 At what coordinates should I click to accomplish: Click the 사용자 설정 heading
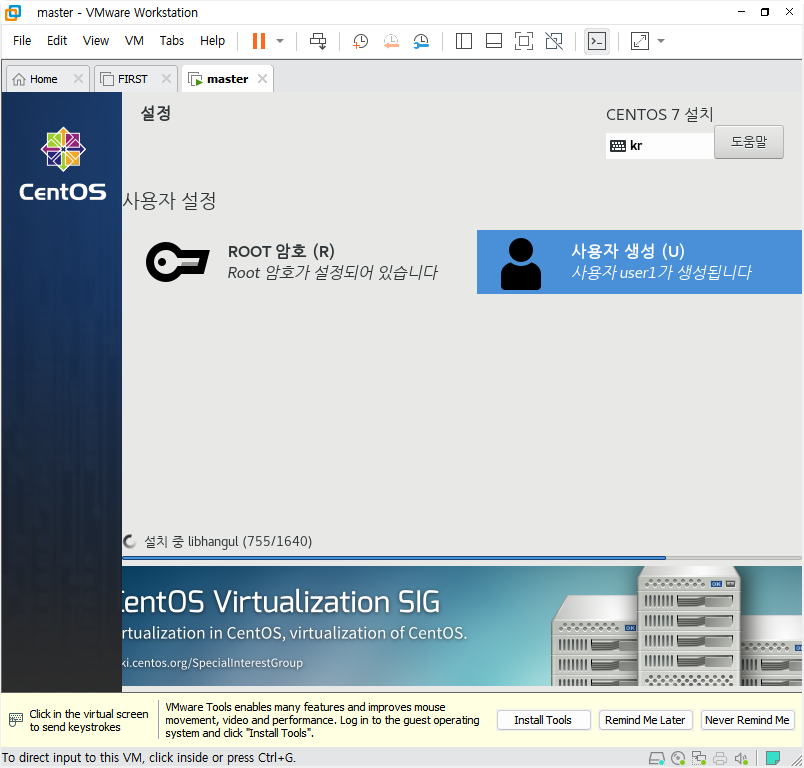pyautogui.click(x=169, y=200)
